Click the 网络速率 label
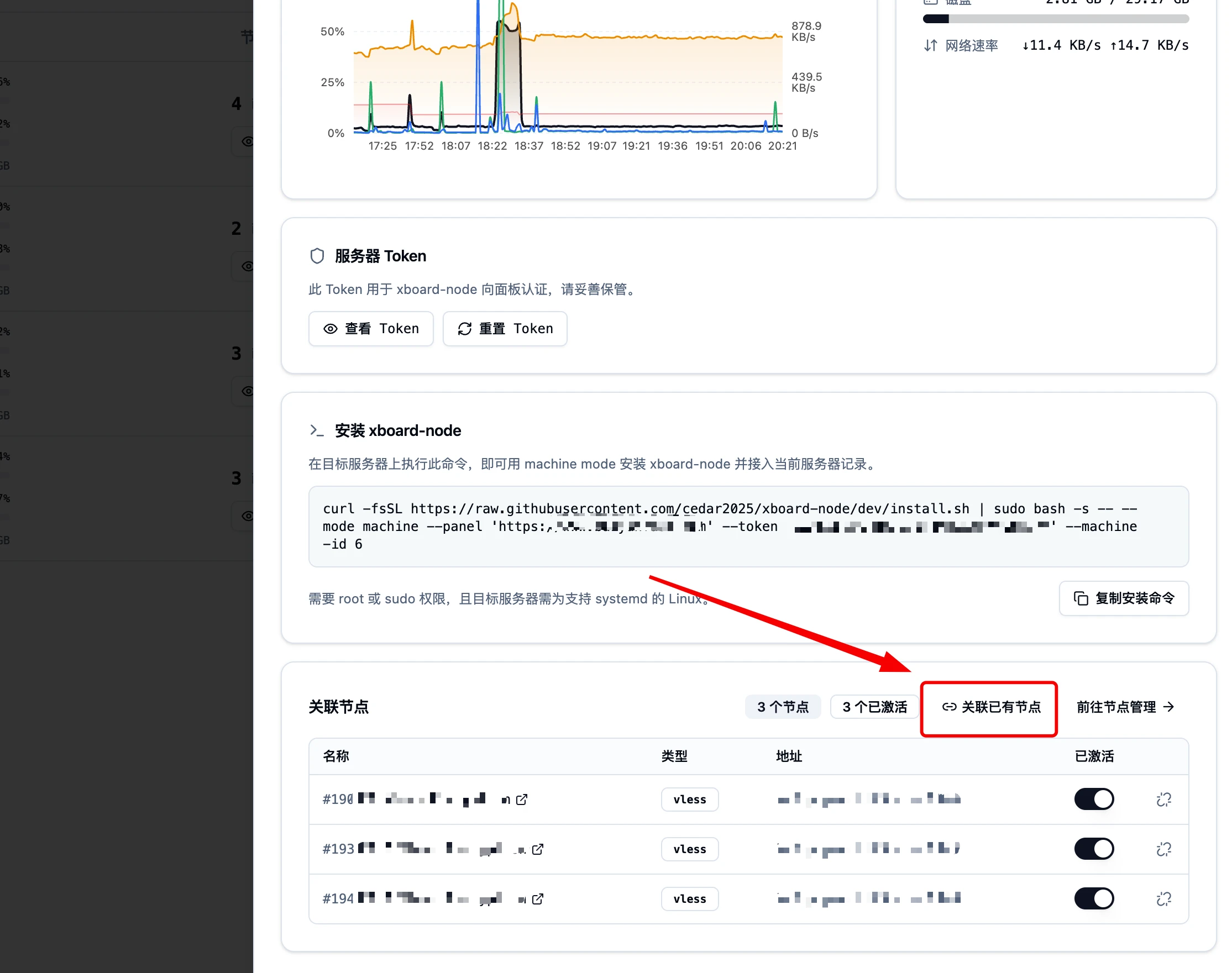The width and height of the screenshot is (1232, 973). pyautogui.click(x=971, y=45)
